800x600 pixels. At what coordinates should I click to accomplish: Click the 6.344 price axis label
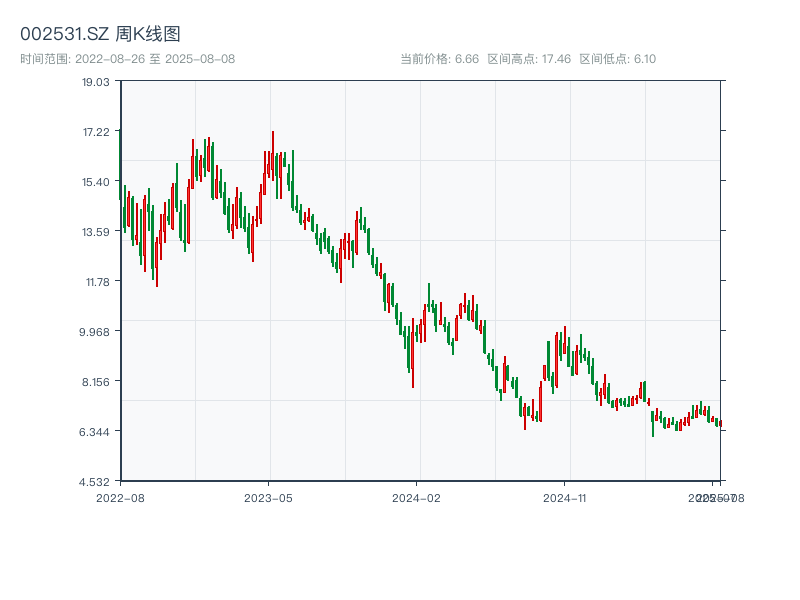tap(96, 432)
